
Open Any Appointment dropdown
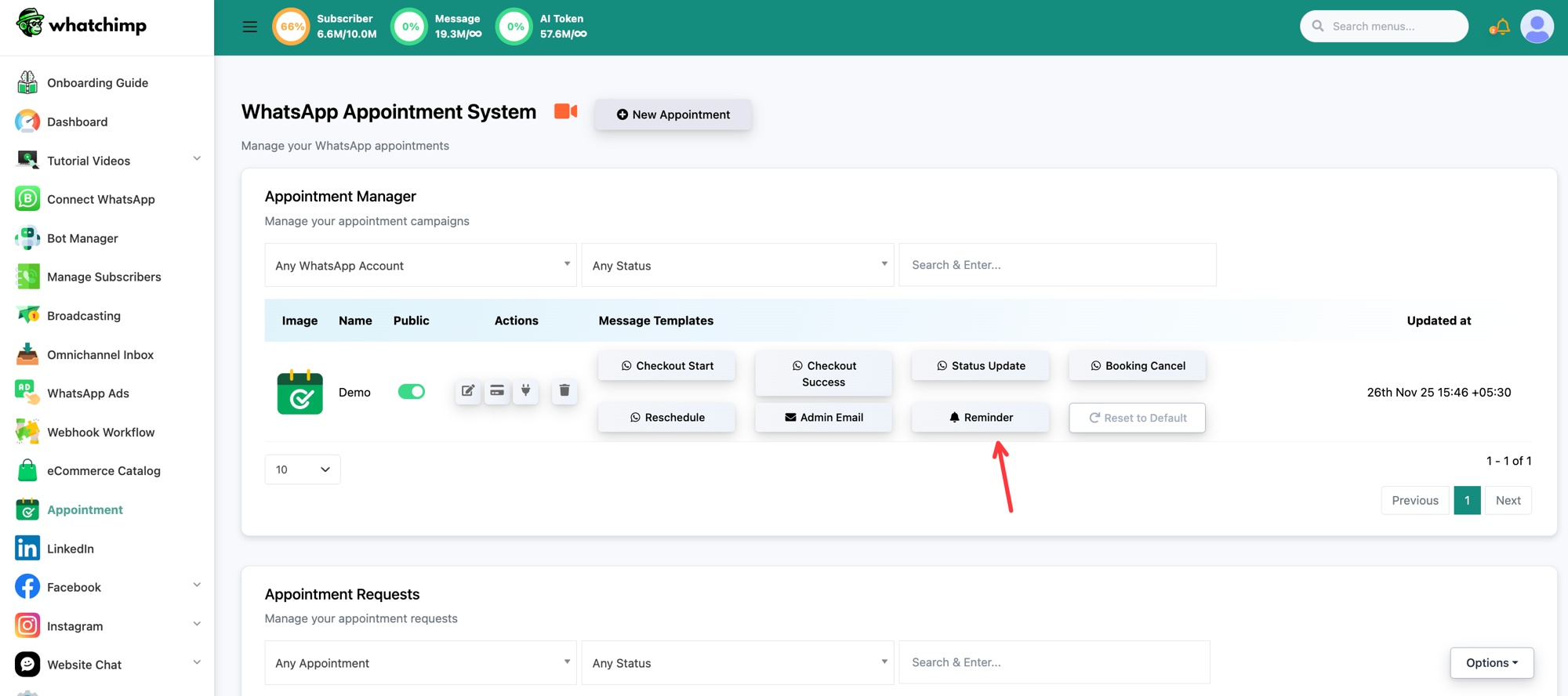click(420, 662)
